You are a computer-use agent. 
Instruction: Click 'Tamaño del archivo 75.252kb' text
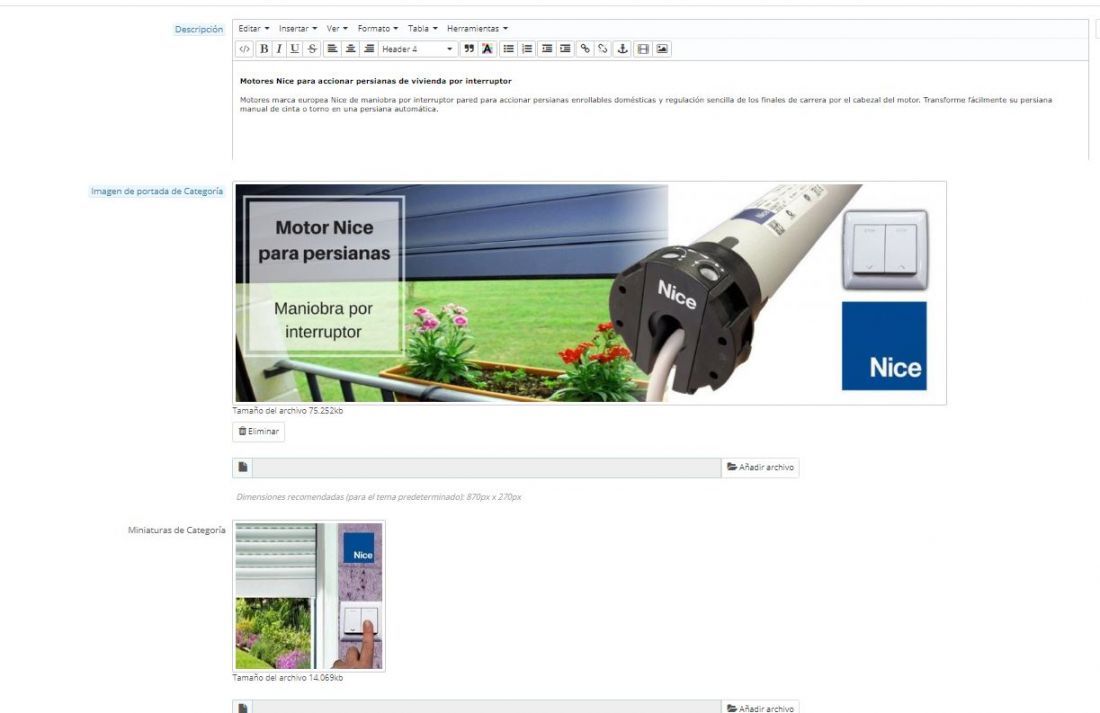[x=288, y=411]
